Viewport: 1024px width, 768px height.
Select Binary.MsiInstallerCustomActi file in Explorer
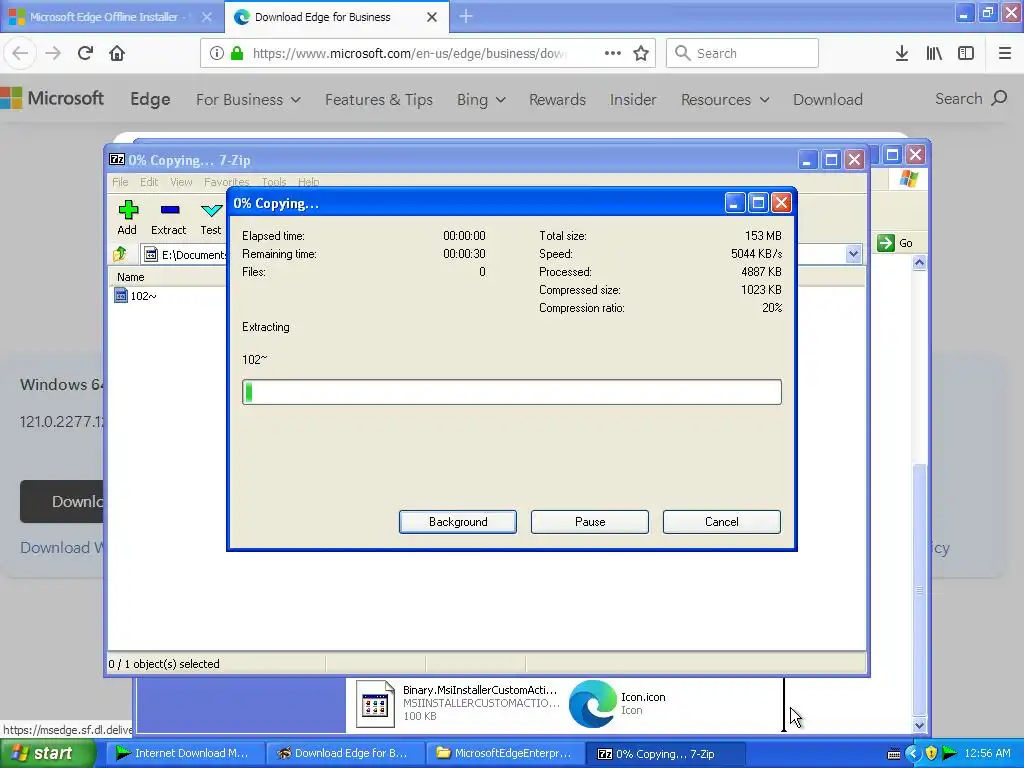(x=457, y=703)
